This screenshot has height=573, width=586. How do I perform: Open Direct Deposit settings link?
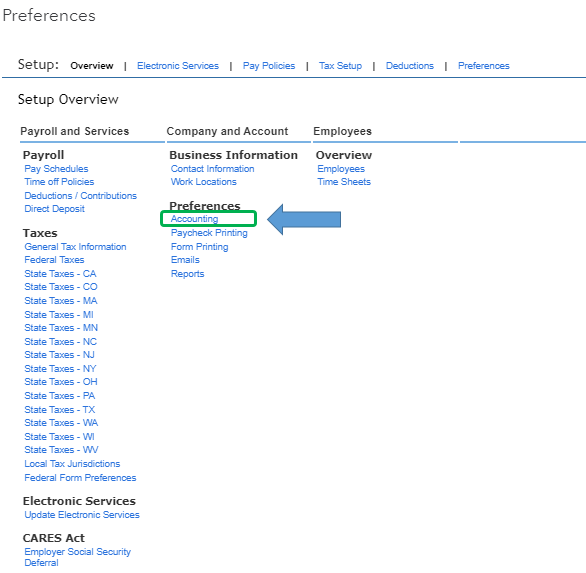(x=55, y=209)
